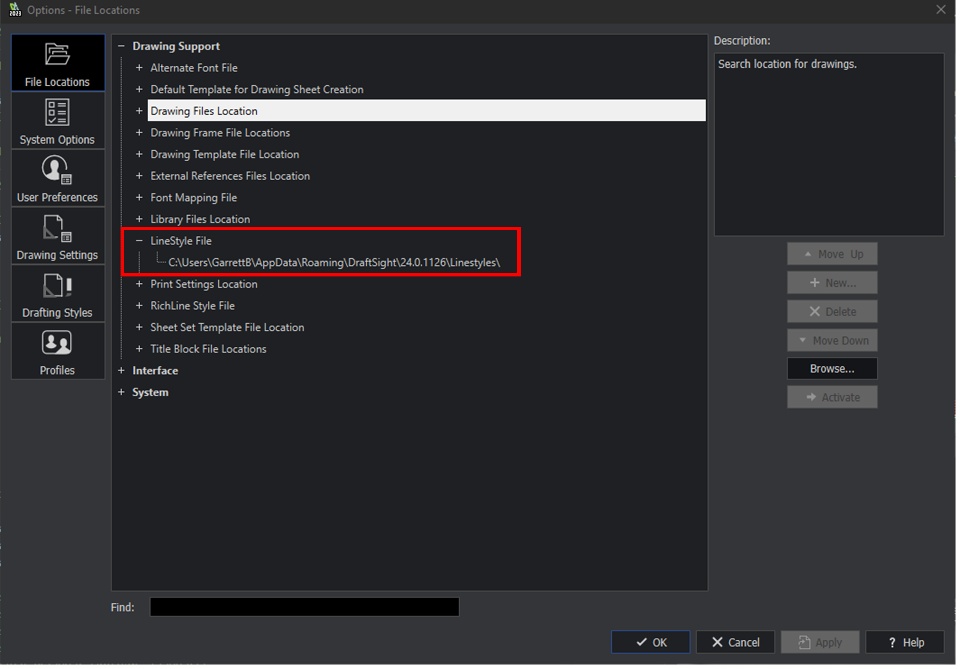Select the Font Mapping File label
Viewport: 960px width, 669px height.
[x=193, y=197]
